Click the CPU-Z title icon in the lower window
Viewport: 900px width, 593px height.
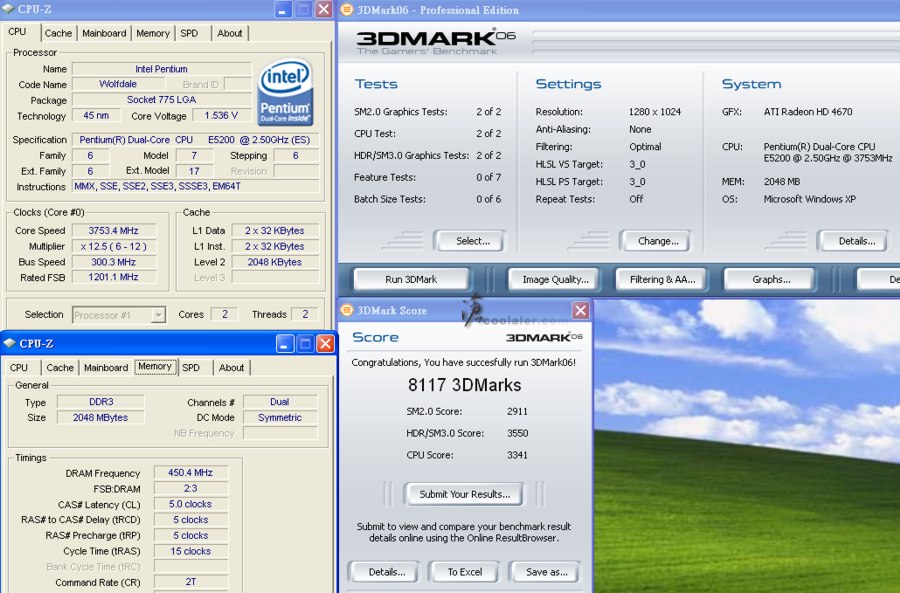[x=9, y=343]
